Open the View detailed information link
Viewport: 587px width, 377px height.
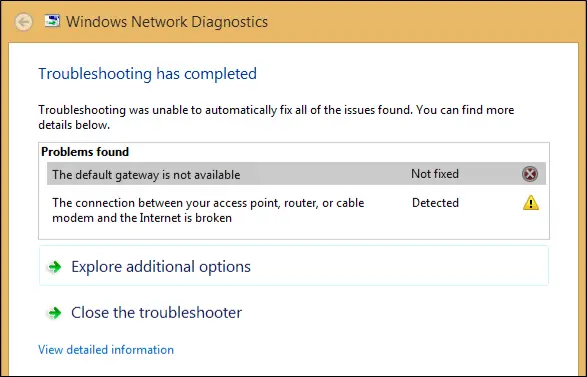[x=106, y=350]
